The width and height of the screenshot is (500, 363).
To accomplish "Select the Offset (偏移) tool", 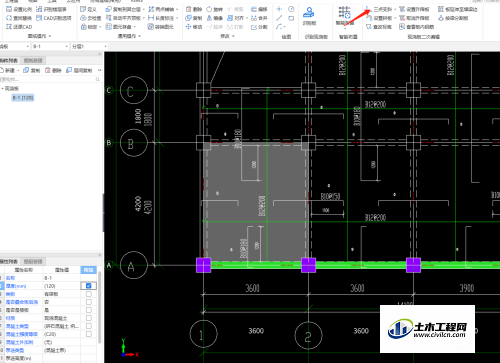I will (259, 9).
